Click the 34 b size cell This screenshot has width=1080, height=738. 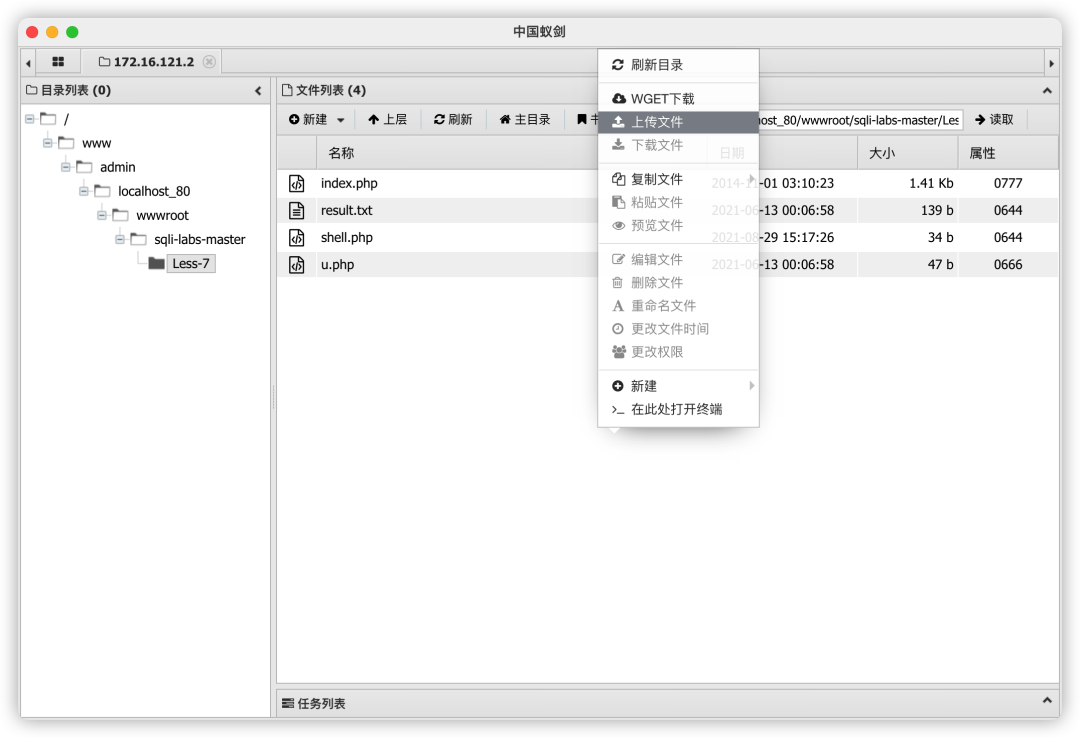pos(940,238)
